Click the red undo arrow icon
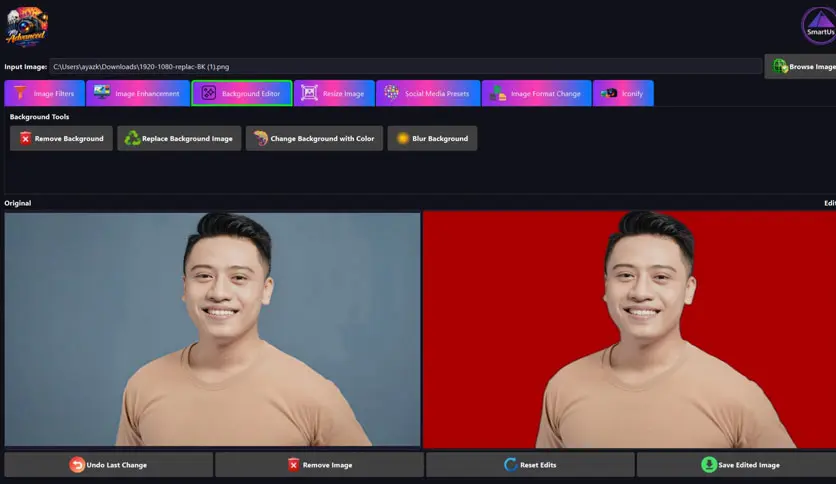 [77, 465]
